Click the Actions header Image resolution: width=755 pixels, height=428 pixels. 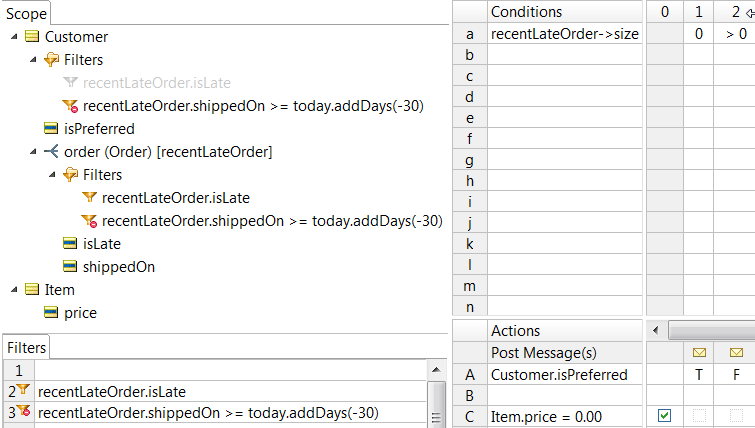pyautogui.click(x=565, y=331)
